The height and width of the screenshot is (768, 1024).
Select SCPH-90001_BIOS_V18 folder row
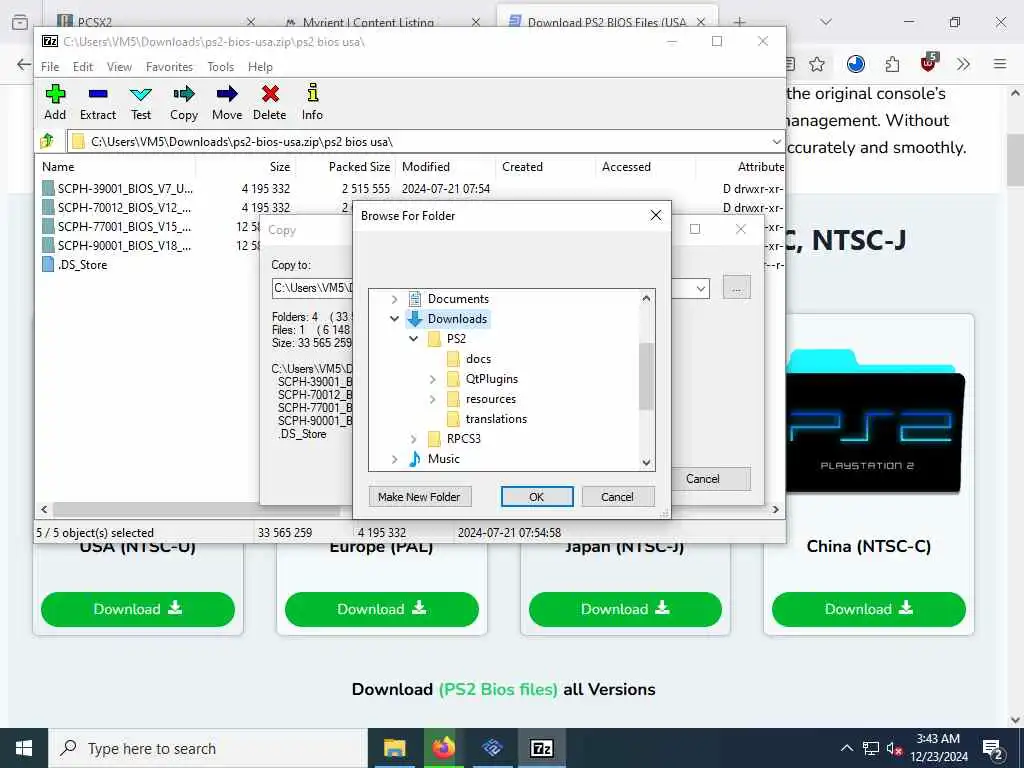pos(118,246)
